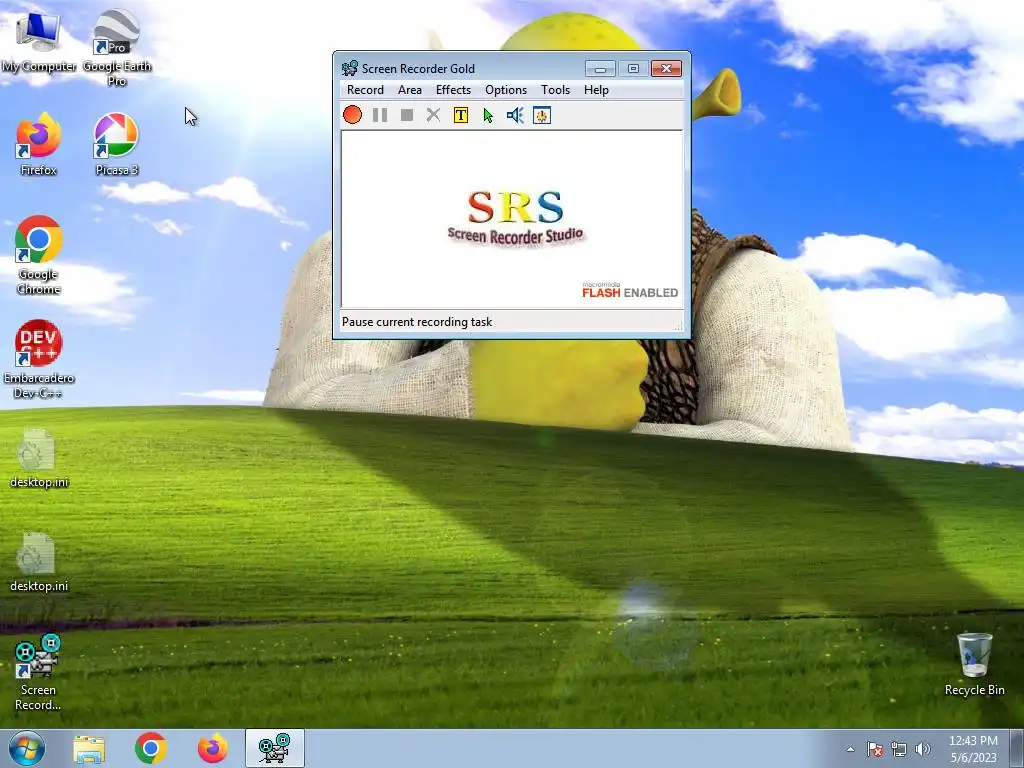Select the My Computer desktop icon
Image resolution: width=1024 pixels, height=768 pixels.
(38, 42)
